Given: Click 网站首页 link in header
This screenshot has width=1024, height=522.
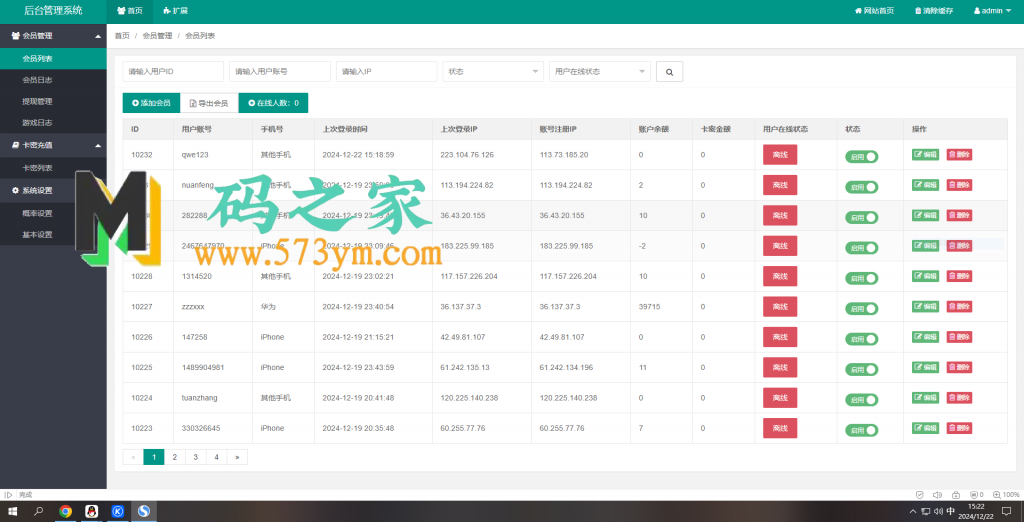Looking at the screenshot, I should [874, 11].
